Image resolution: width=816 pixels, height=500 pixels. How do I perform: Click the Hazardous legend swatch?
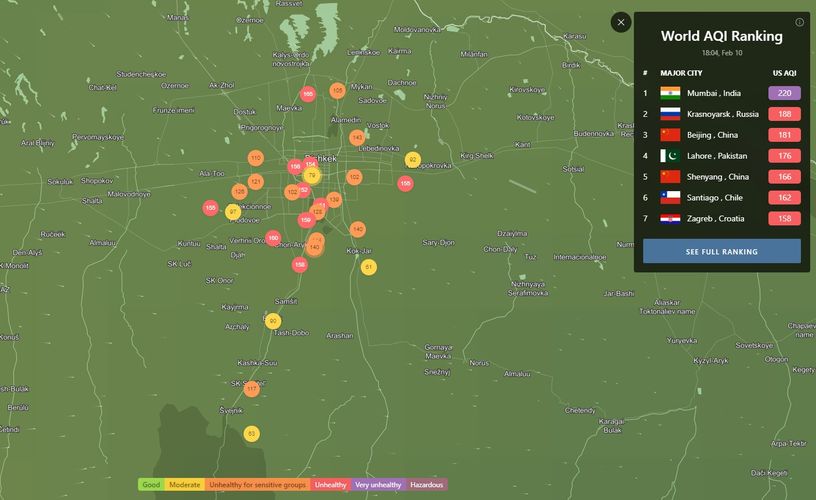pyautogui.click(x=426, y=485)
